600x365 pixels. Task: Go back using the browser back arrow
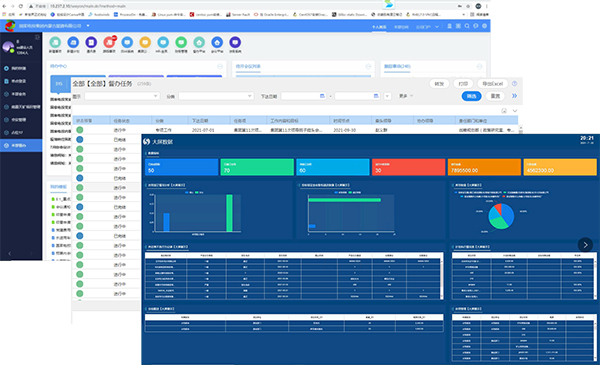pyautogui.click(x=4, y=6)
